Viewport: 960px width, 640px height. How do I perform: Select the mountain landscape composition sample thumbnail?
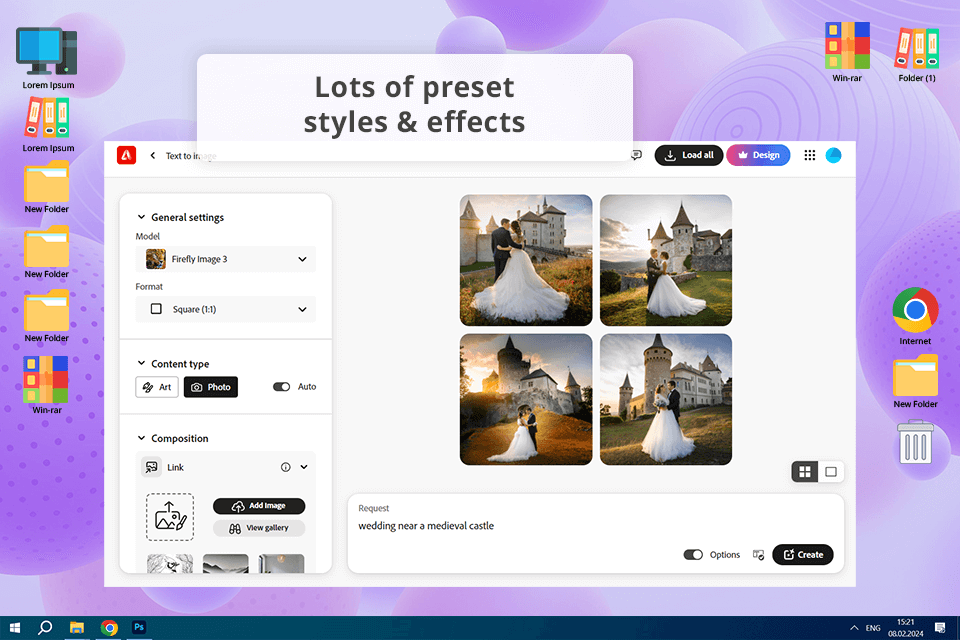[x=225, y=563]
